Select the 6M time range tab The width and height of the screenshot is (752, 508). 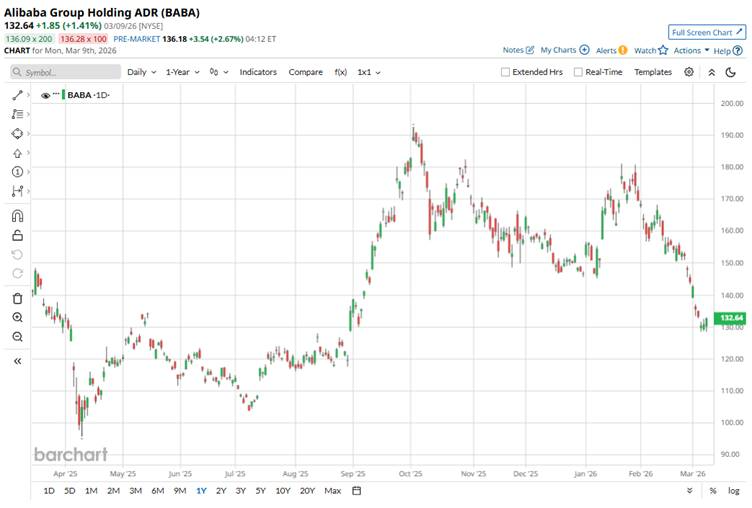tap(158, 491)
